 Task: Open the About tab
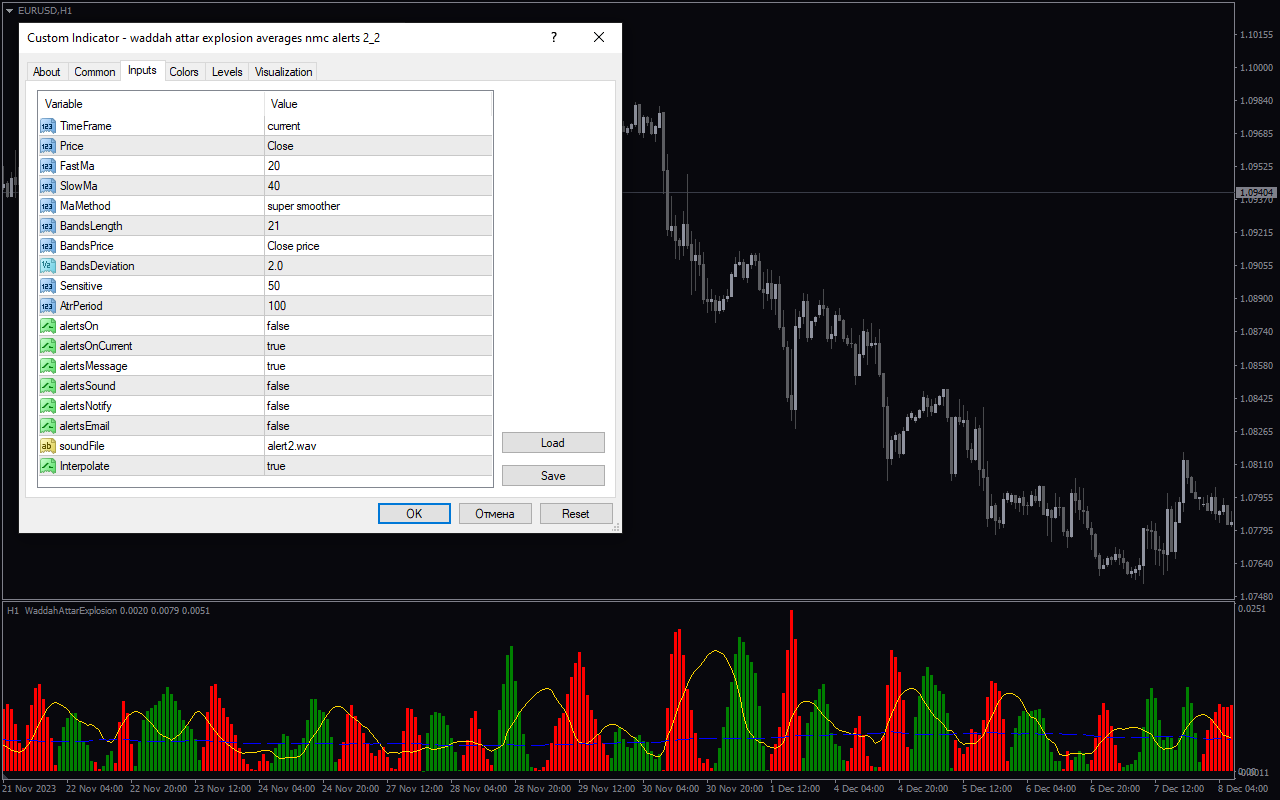(x=47, y=72)
